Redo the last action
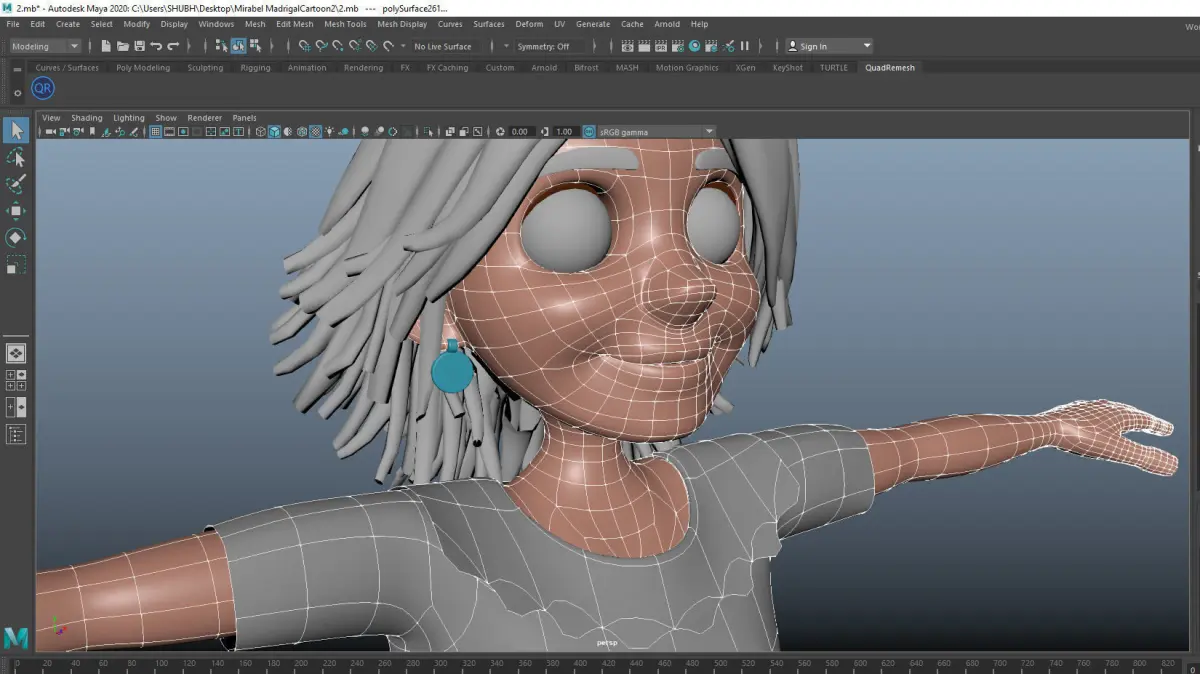1200x674 pixels. 173,46
